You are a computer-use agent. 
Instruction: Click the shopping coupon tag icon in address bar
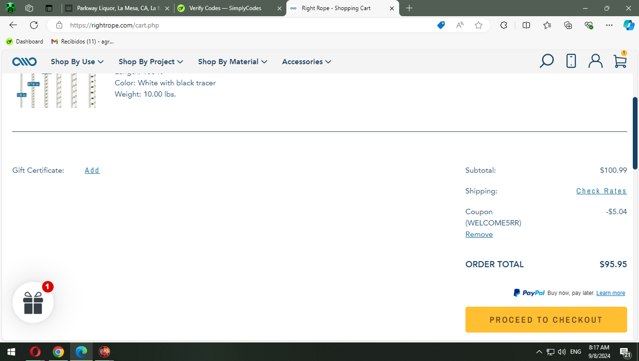coord(441,25)
